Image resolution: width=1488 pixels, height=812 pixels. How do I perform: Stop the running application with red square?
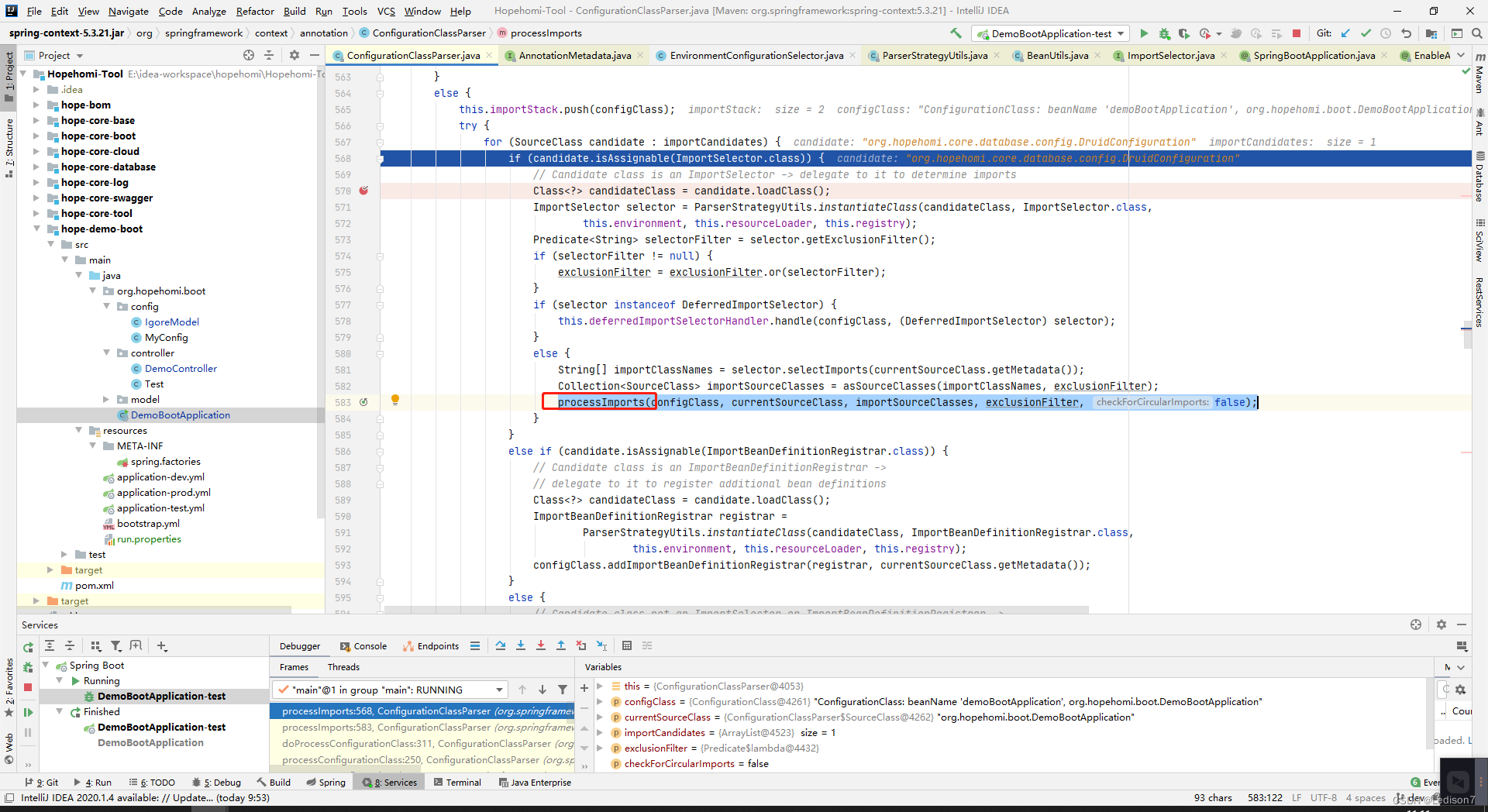(1297, 33)
